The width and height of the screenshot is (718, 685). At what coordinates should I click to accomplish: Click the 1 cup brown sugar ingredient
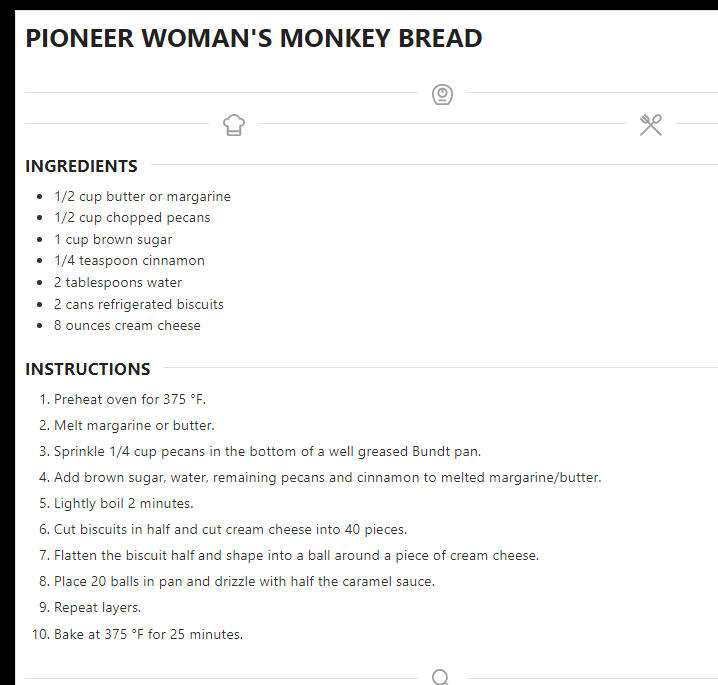(113, 239)
